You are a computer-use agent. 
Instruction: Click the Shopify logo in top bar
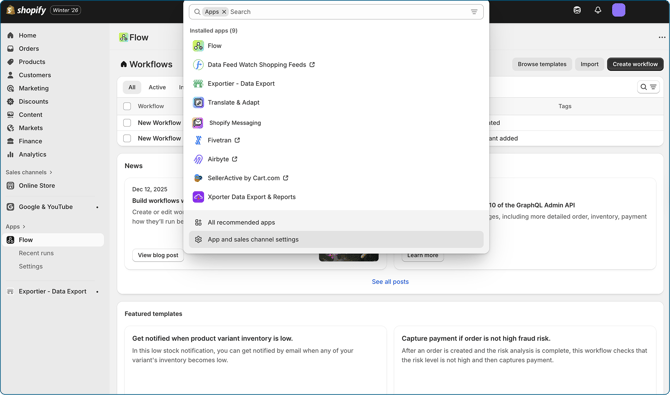coord(26,10)
